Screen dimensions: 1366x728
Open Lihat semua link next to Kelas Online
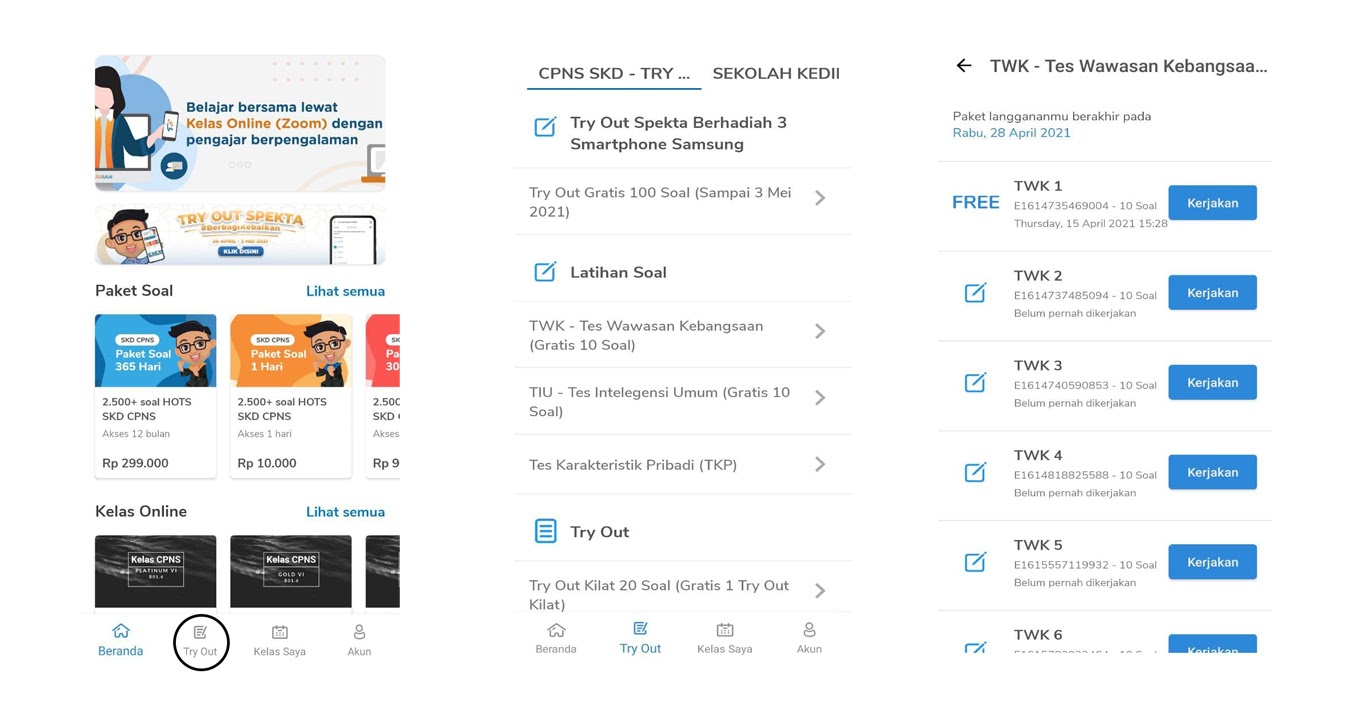[x=345, y=512]
